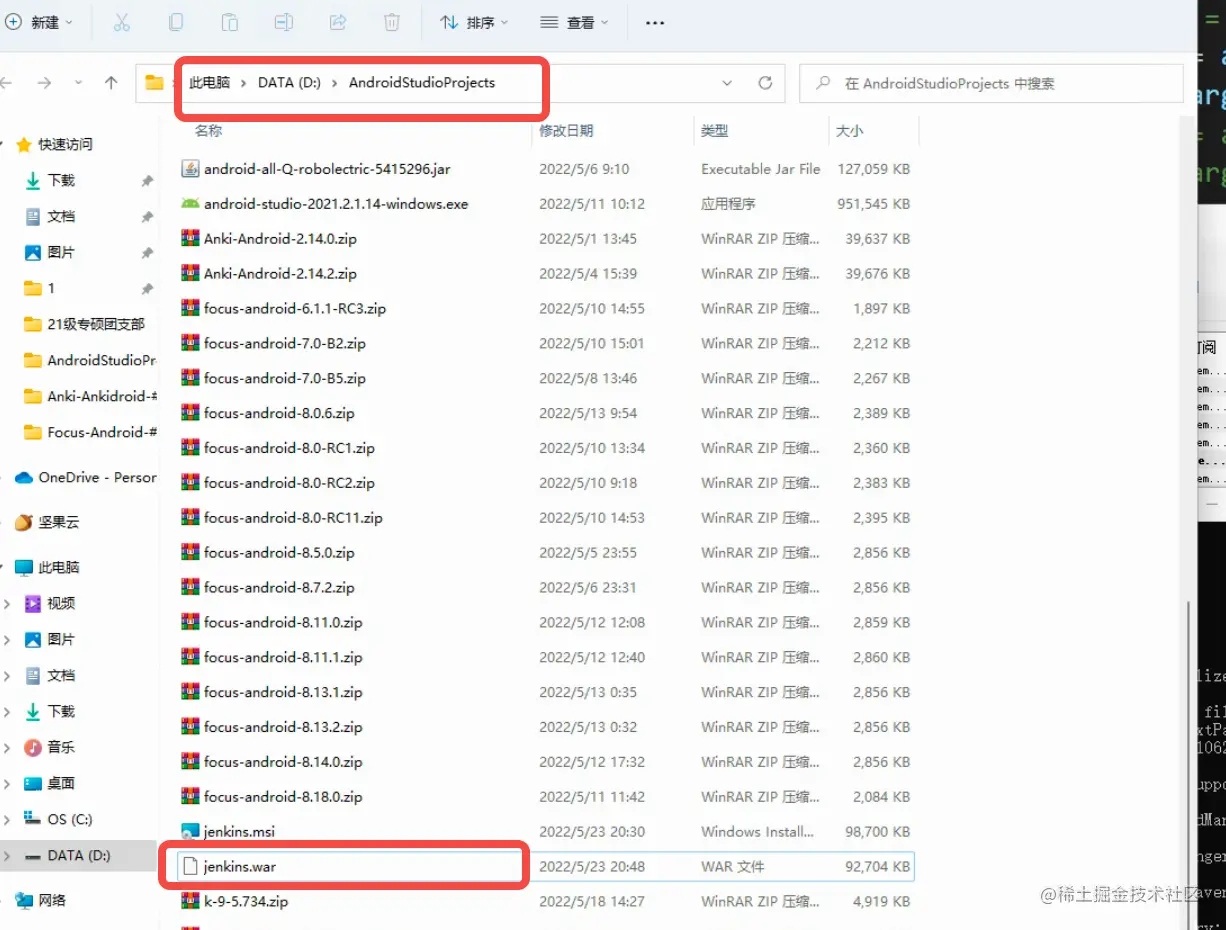This screenshot has width=1226, height=930.
Task: Expand the 视频 tree node arrow
Action: click(x=7, y=603)
